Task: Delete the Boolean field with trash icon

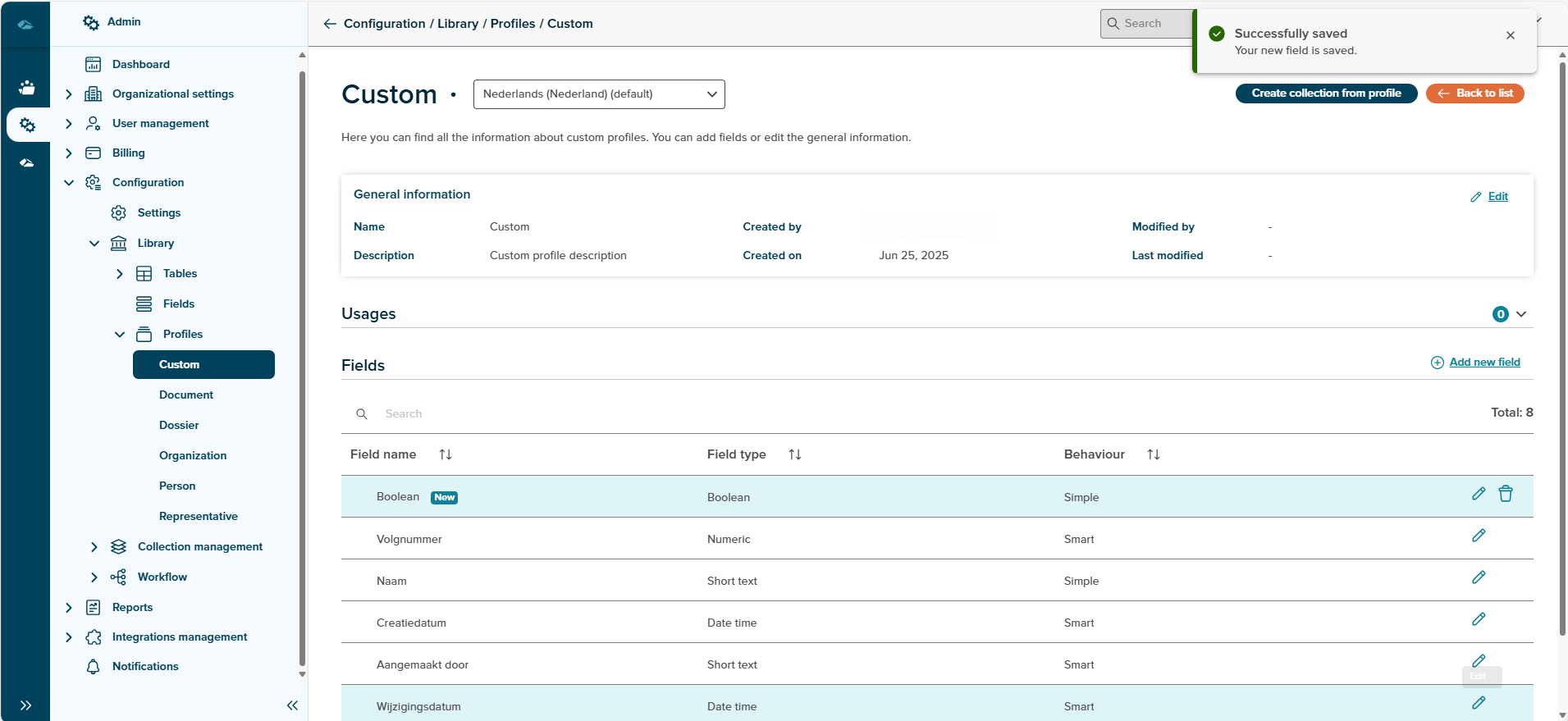Action: pos(1505,494)
